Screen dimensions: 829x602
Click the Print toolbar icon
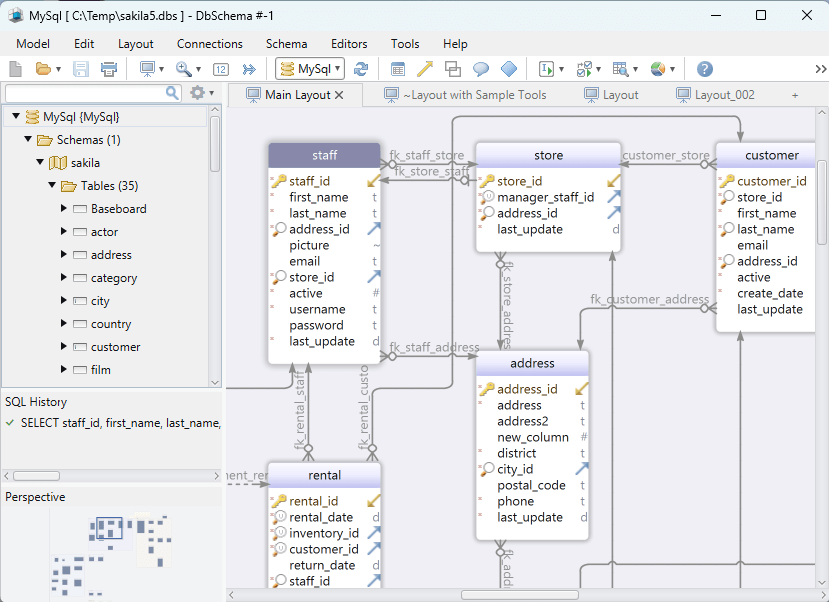(x=109, y=69)
